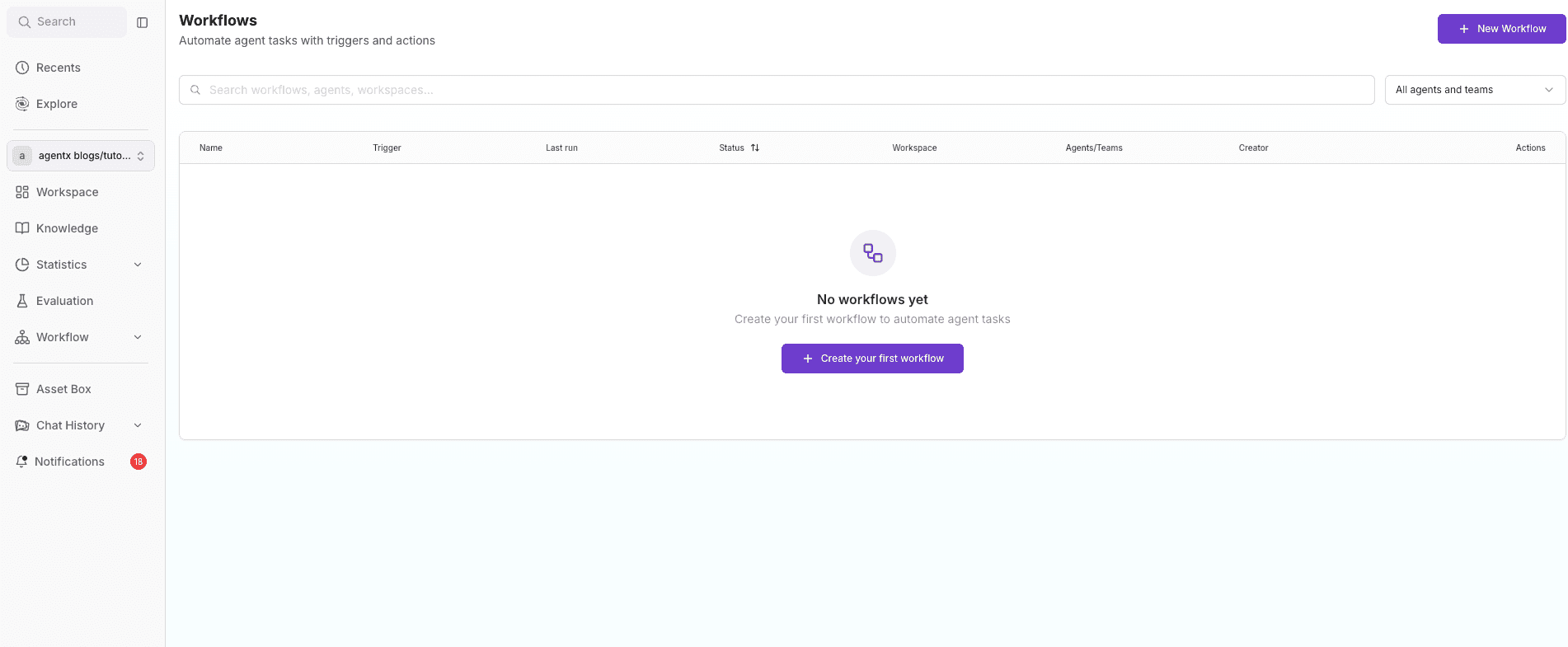Click the Workspace grid icon
The height and width of the screenshot is (647, 1568).
click(x=22, y=192)
